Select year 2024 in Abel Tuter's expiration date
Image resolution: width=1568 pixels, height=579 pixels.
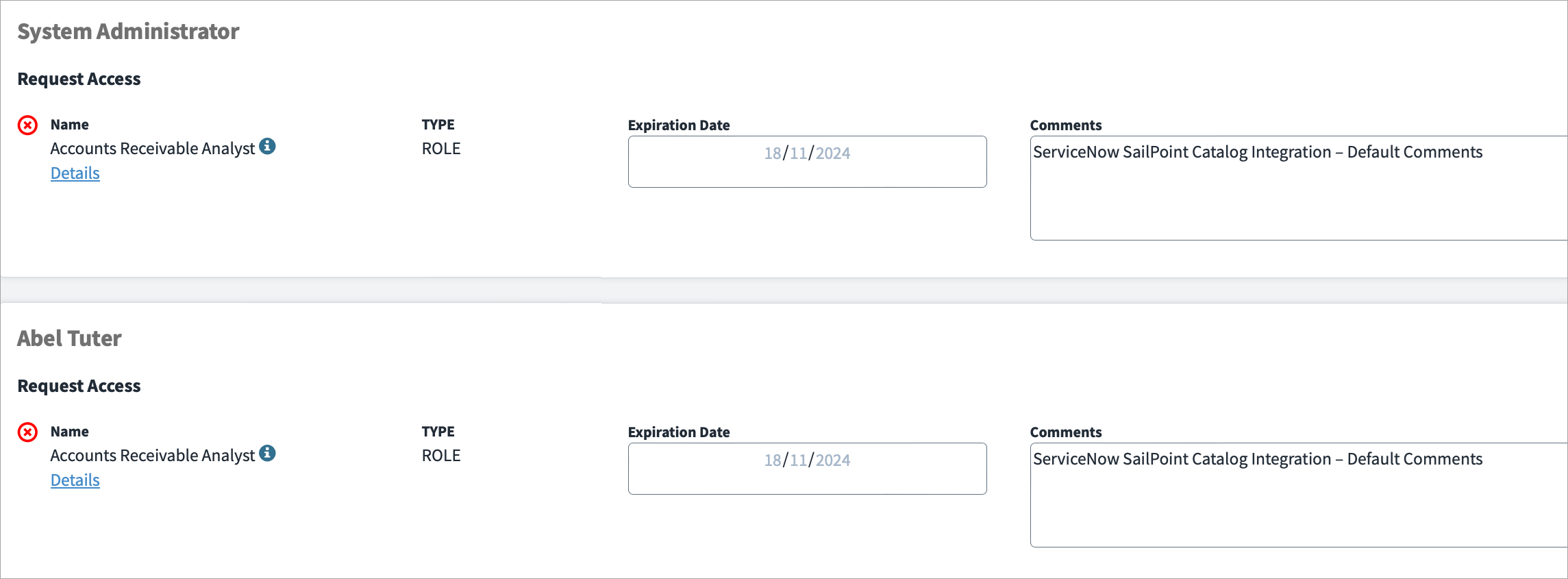(833, 460)
